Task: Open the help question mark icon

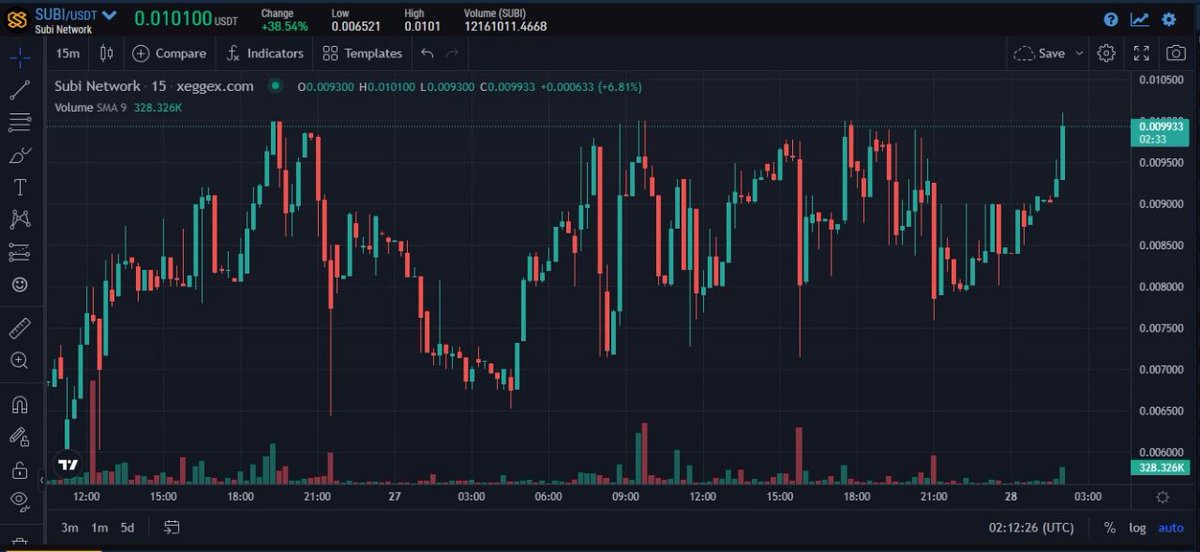Action: click(1111, 19)
